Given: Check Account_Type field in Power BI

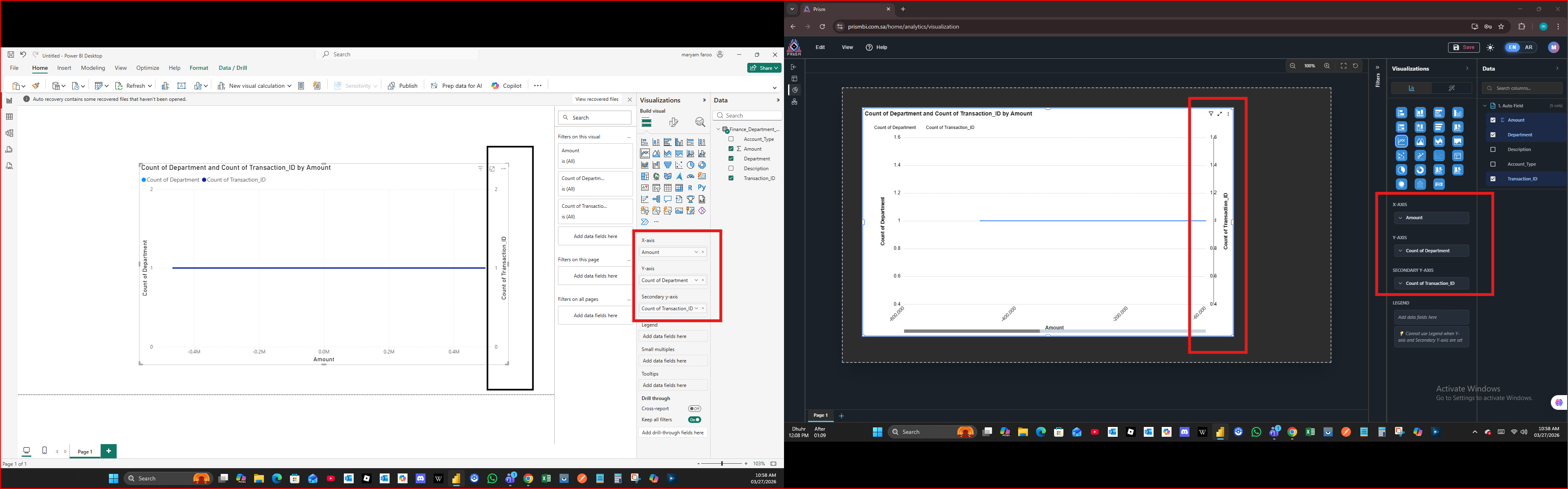Looking at the screenshot, I should pyautogui.click(x=731, y=139).
